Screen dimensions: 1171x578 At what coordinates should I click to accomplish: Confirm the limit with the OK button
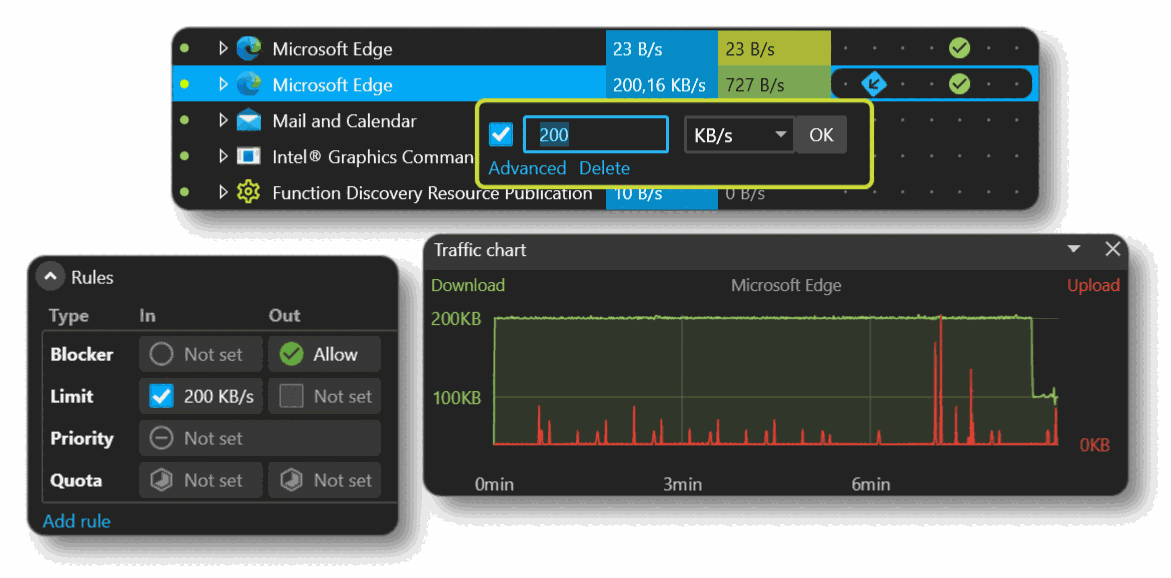[x=820, y=133]
